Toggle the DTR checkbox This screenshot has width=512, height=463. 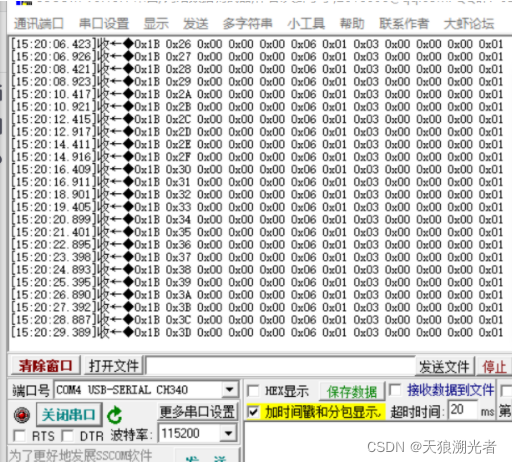tap(68, 435)
